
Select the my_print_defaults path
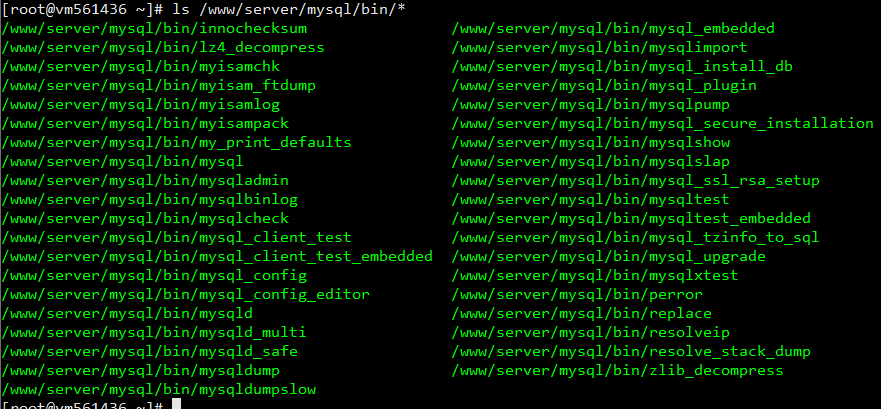176,142
